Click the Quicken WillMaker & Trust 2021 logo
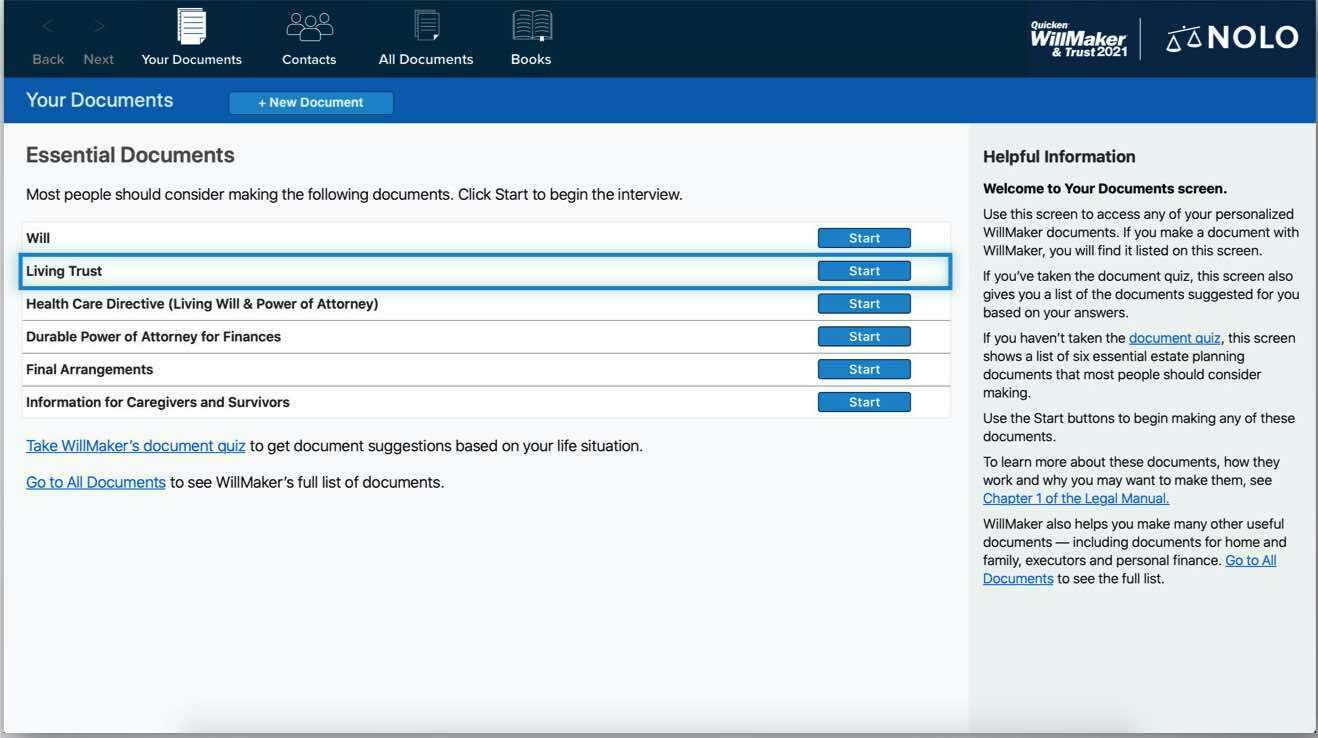This screenshot has height=738, width=1318. point(1078,35)
